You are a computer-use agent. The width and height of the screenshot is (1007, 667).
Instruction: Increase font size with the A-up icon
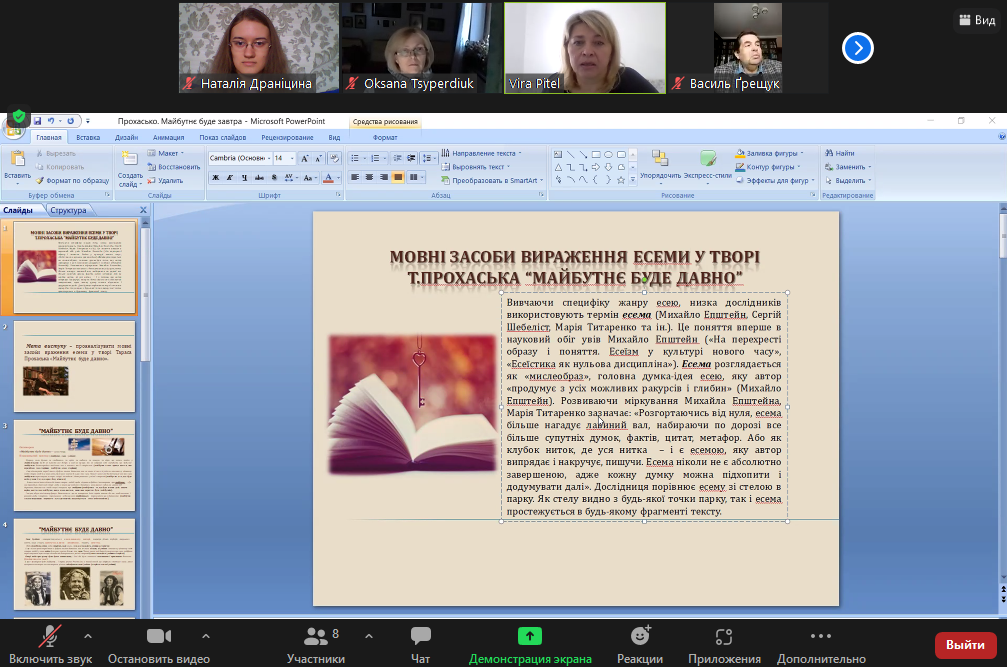point(305,158)
